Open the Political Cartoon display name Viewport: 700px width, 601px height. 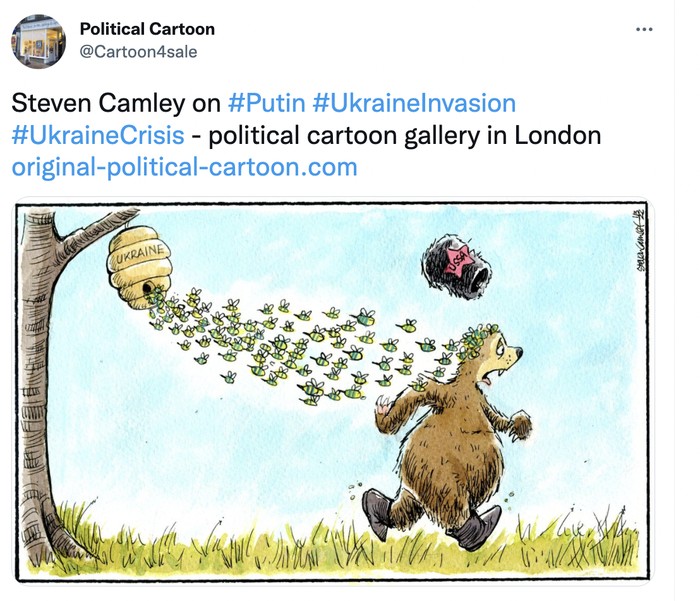click(x=147, y=29)
